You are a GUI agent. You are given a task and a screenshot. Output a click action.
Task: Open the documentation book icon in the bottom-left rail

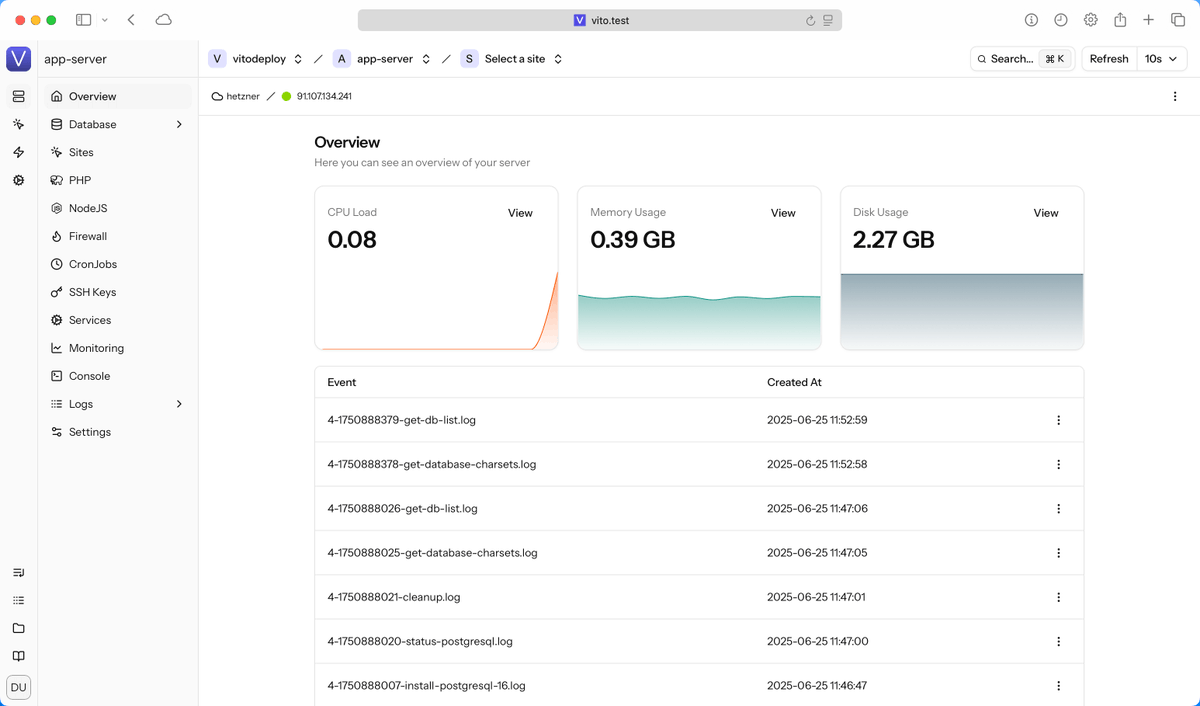pos(18,656)
